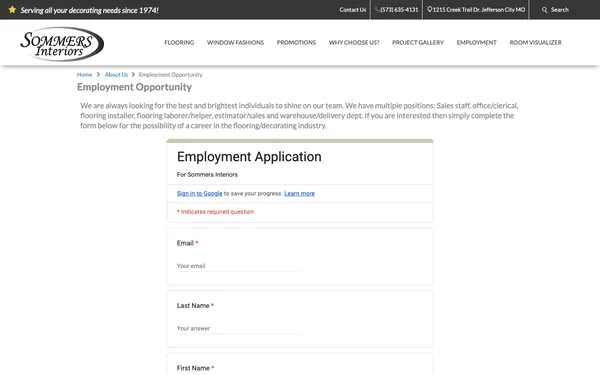Screen dimensions: 600x375
Task: Click the location pin icon beside the address
Action: point(429,10)
